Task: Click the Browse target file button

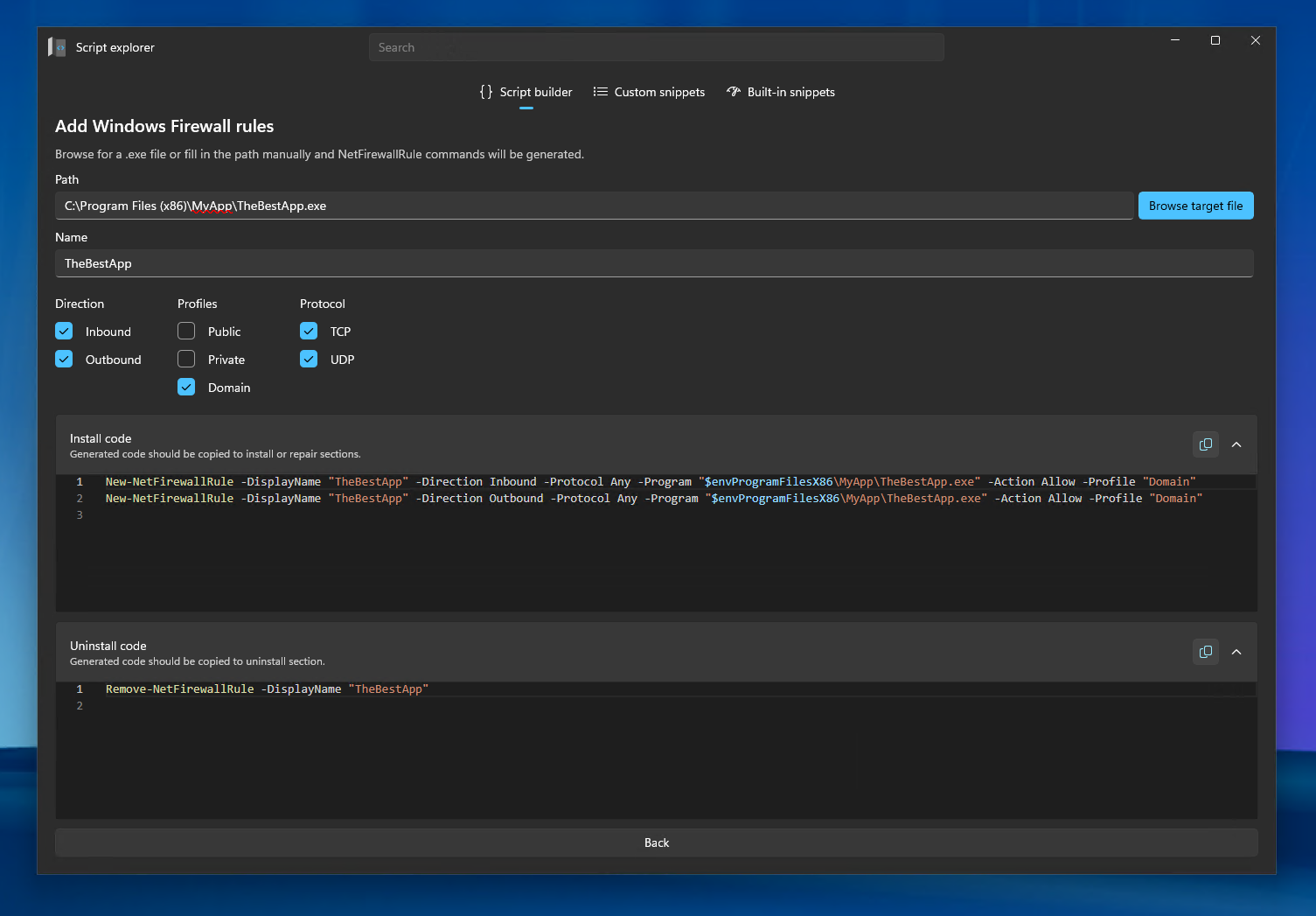Action: [x=1195, y=206]
